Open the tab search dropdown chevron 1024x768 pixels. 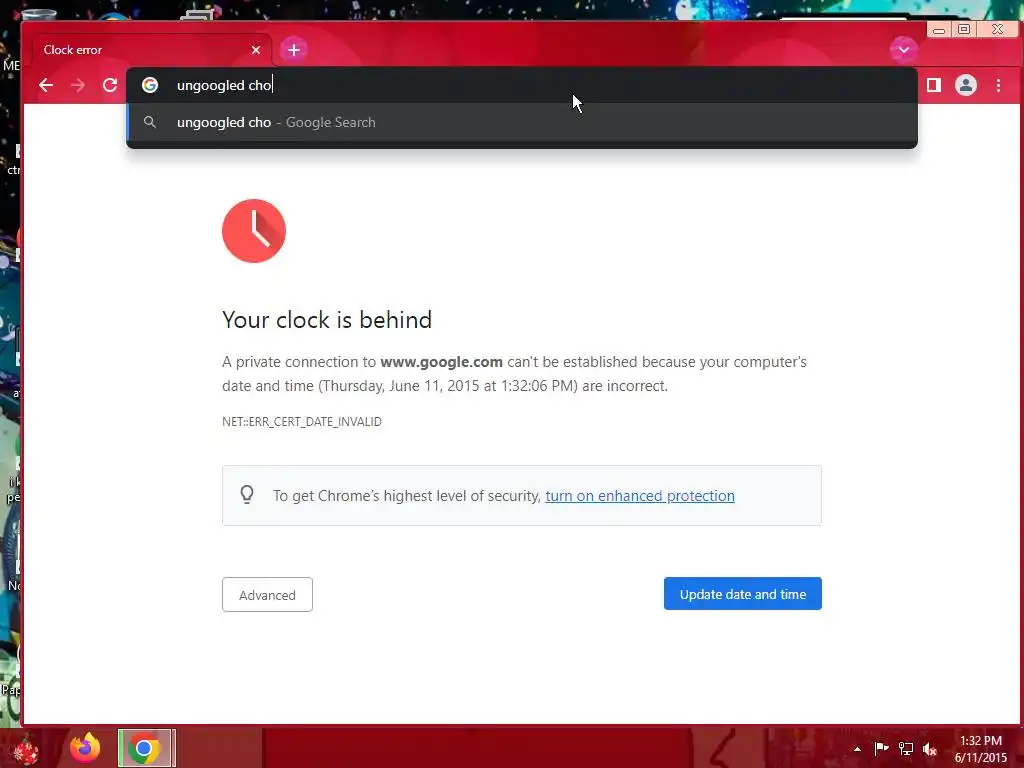pyautogui.click(x=903, y=50)
